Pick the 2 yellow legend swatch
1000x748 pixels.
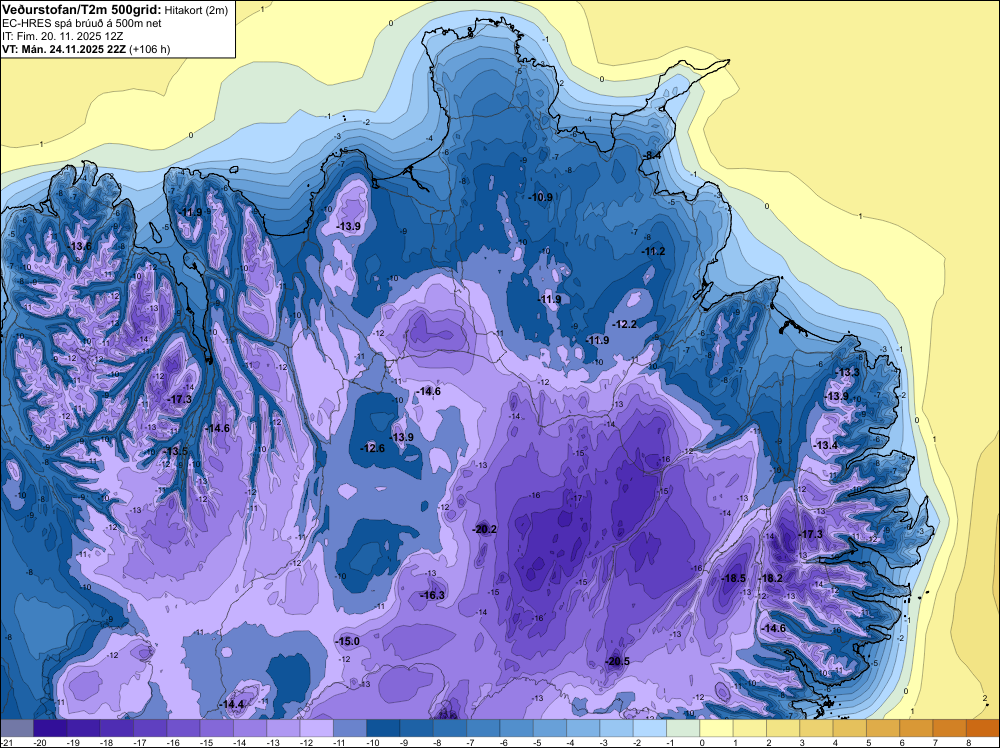click(783, 728)
